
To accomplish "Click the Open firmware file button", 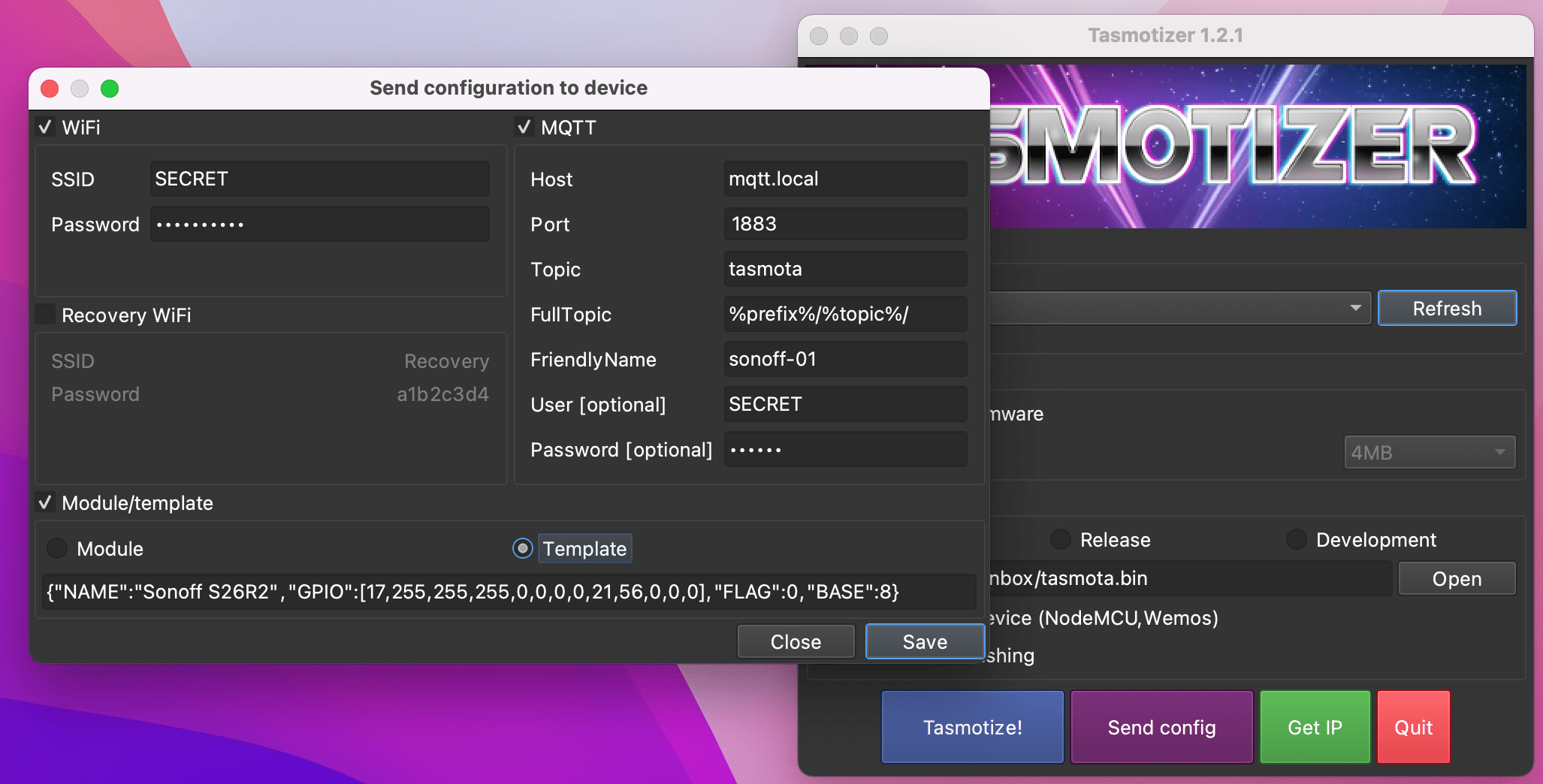I will (1456, 578).
